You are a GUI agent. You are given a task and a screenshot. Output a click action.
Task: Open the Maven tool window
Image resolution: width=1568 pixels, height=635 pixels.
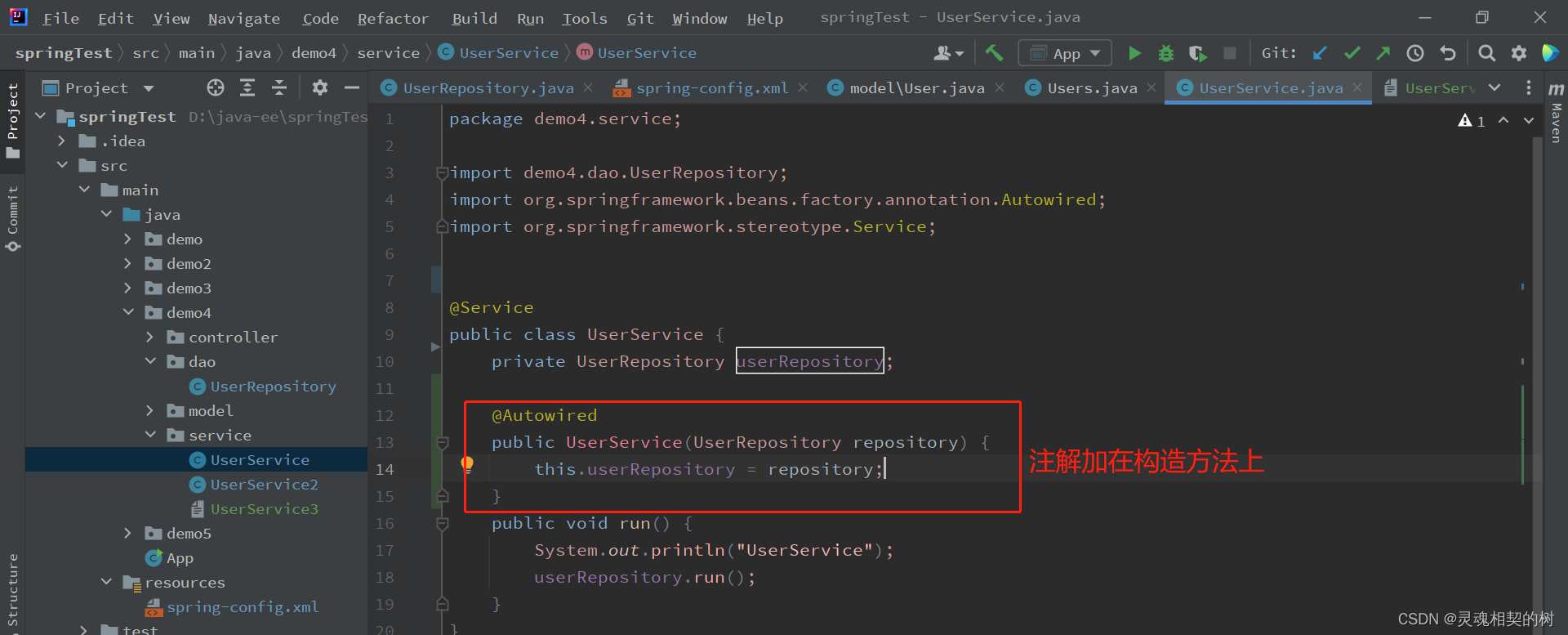click(x=1556, y=113)
